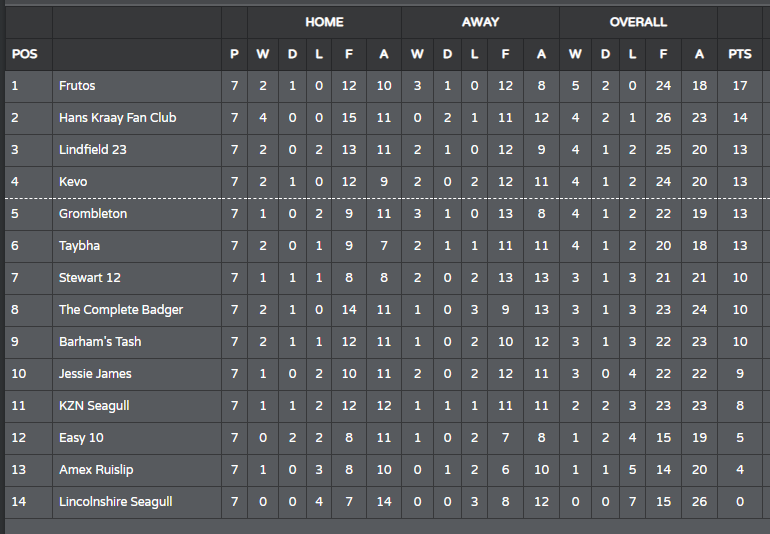Click the Amex Ruislip team name
The height and width of the screenshot is (534, 770).
point(96,470)
